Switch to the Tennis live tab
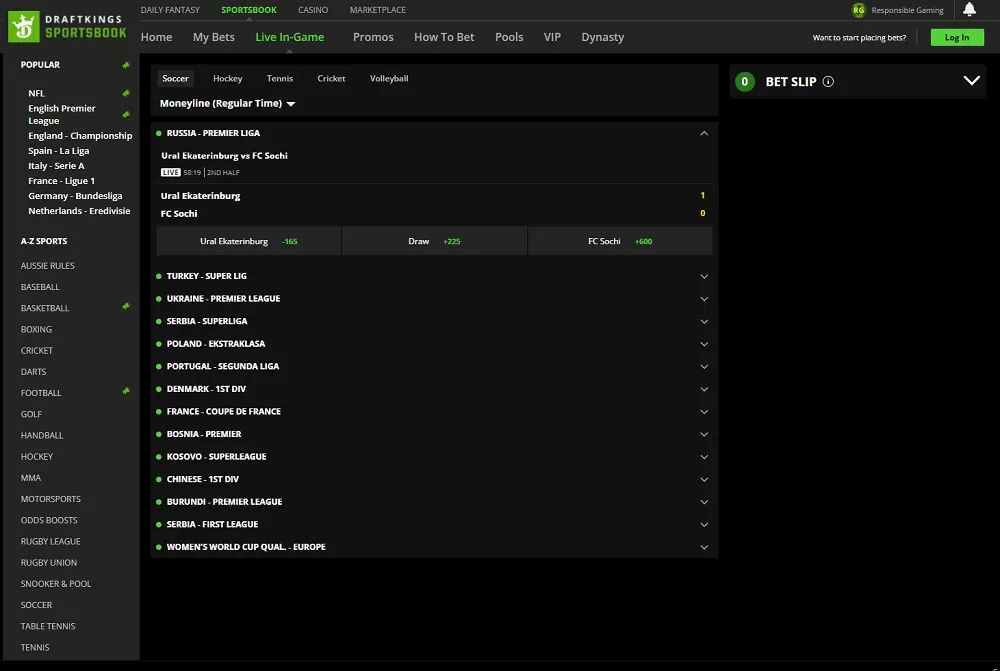This screenshot has width=1000, height=671. pyautogui.click(x=280, y=78)
